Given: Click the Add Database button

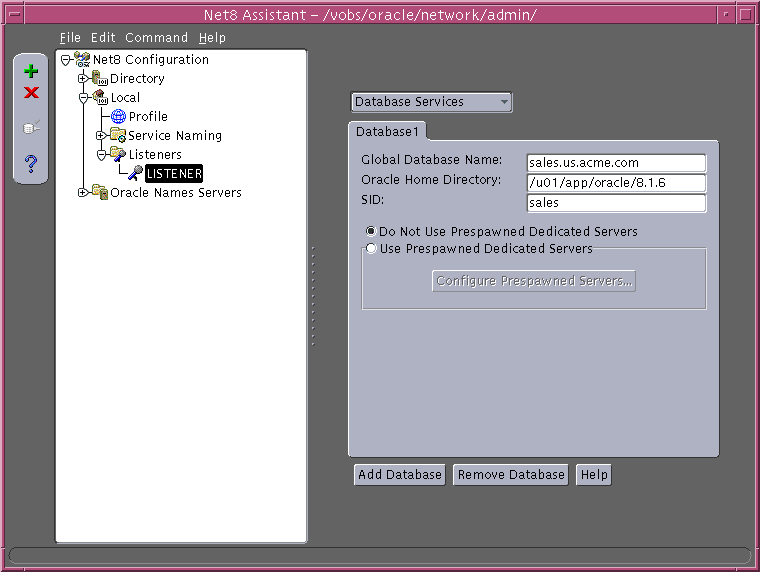Looking at the screenshot, I should click(400, 475).
